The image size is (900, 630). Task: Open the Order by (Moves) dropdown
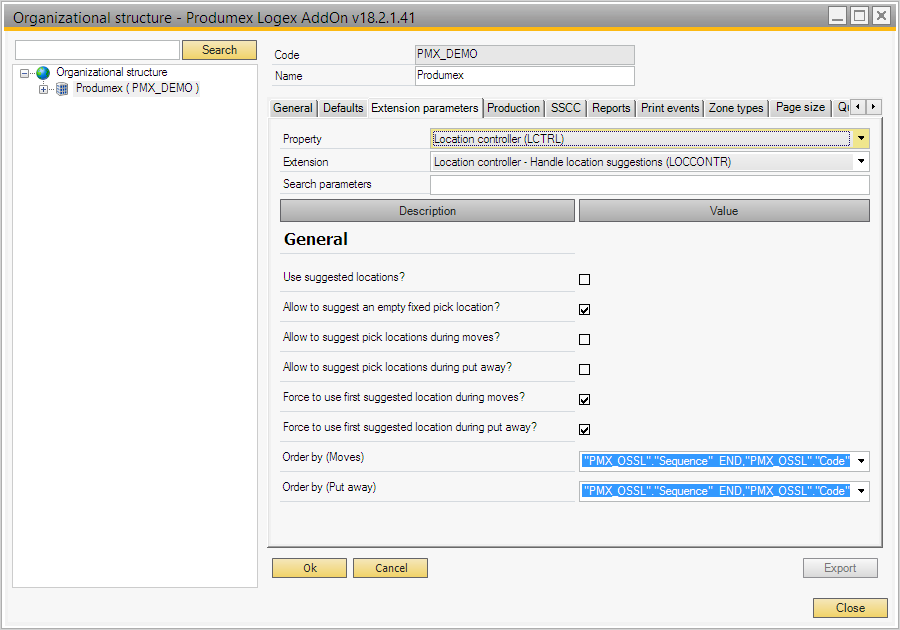coord(861,461)
